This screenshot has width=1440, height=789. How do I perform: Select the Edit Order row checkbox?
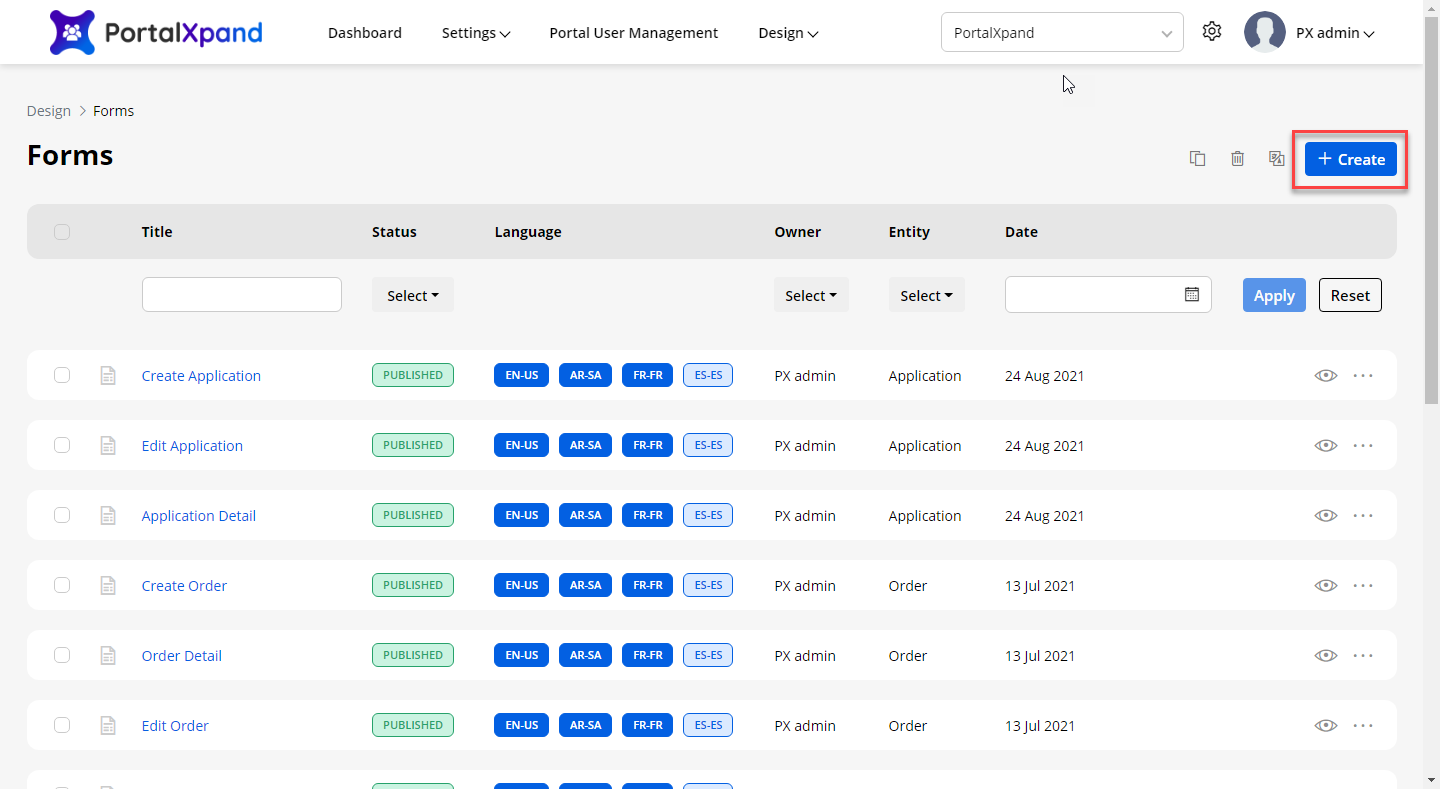pos(62,726)
